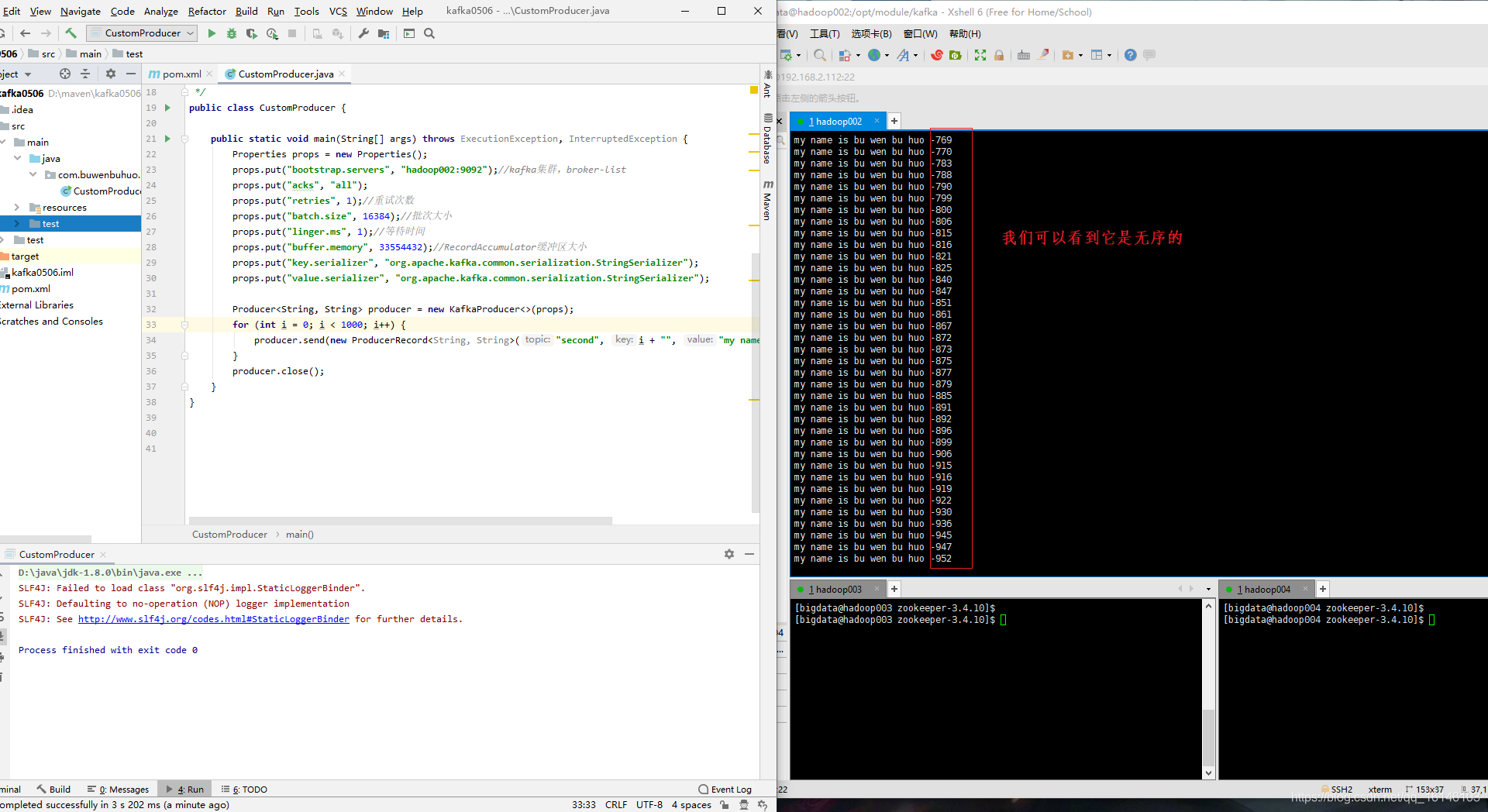The image size is (1488, 812).
Task: Click the profiler run icon in IntelliJ
Action: (272, 33)
